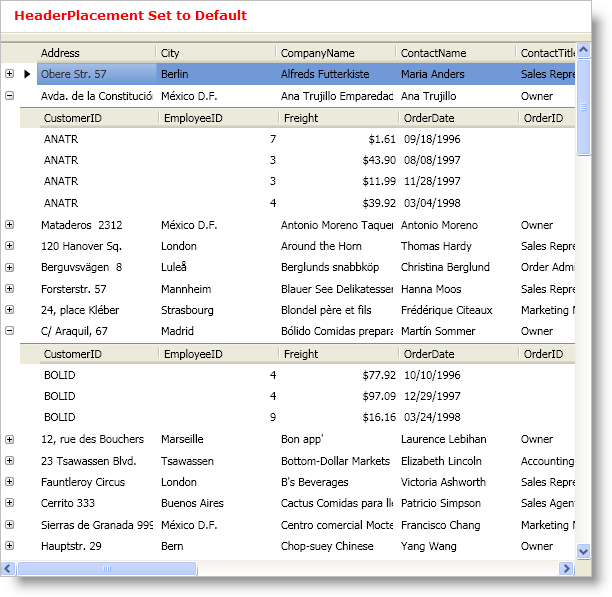Select the Laurence Lebihan cell

point(455,439)
